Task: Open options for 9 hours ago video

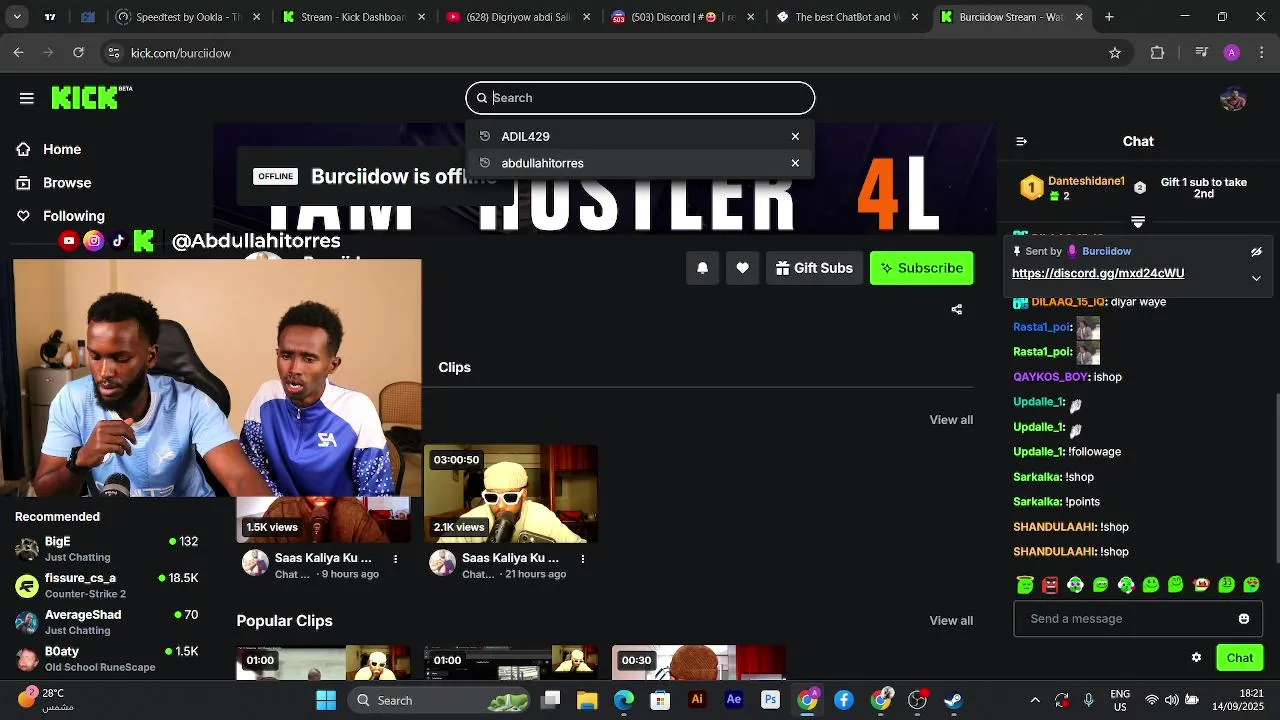Action: [x=395, y=559]
